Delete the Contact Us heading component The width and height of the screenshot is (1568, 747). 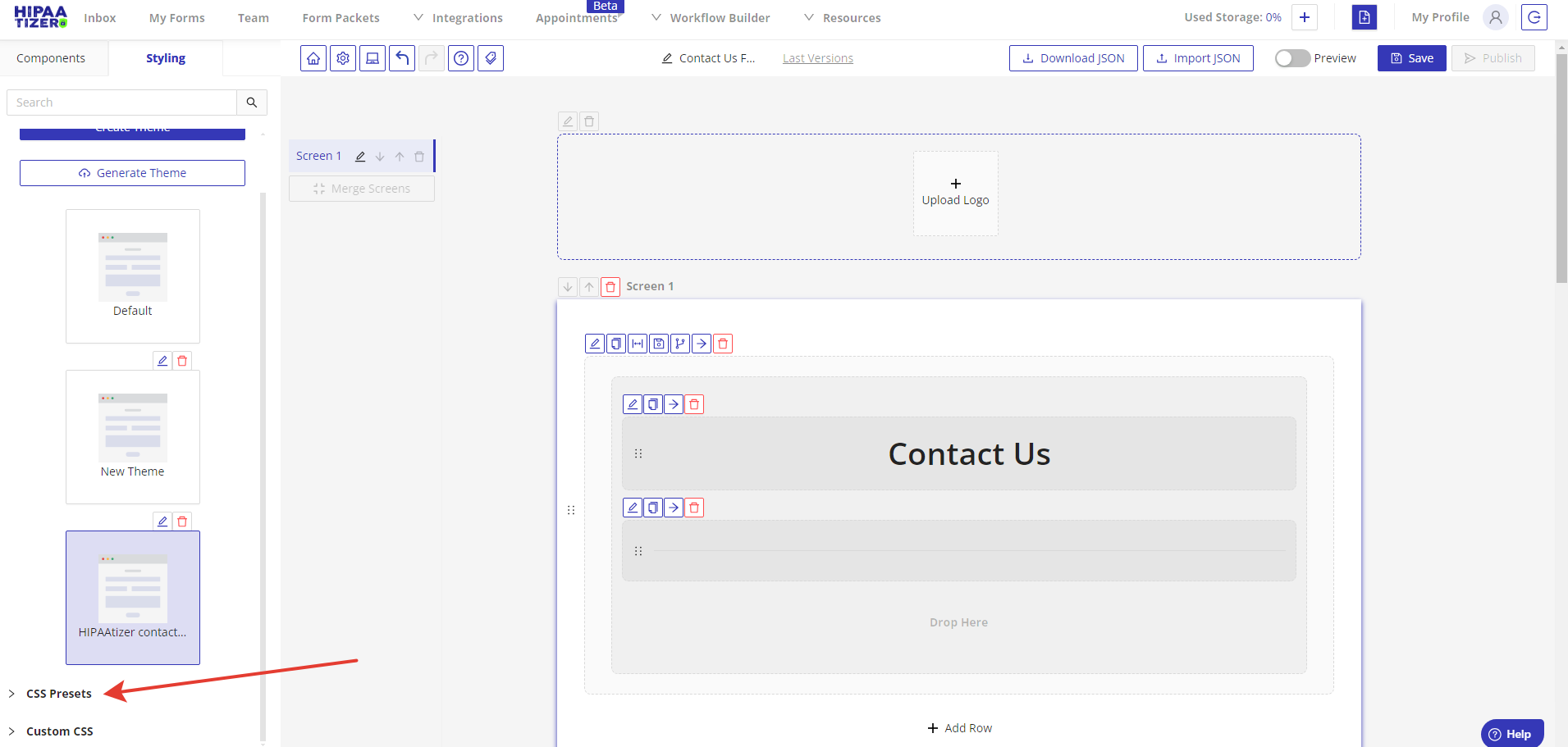point(694,404)
